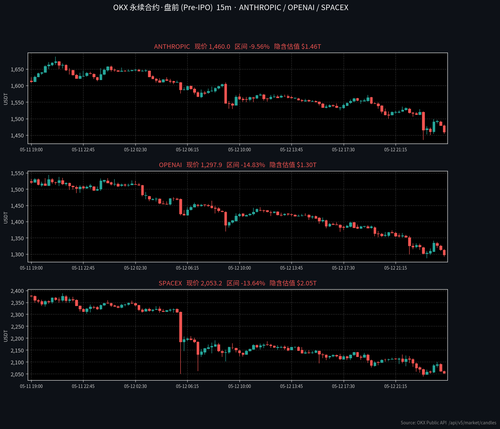Click the 1,450 tick on the OPENAI y-axis
Image resolution: width=500 pixels, height=429 pixels.
coord(17,206)
